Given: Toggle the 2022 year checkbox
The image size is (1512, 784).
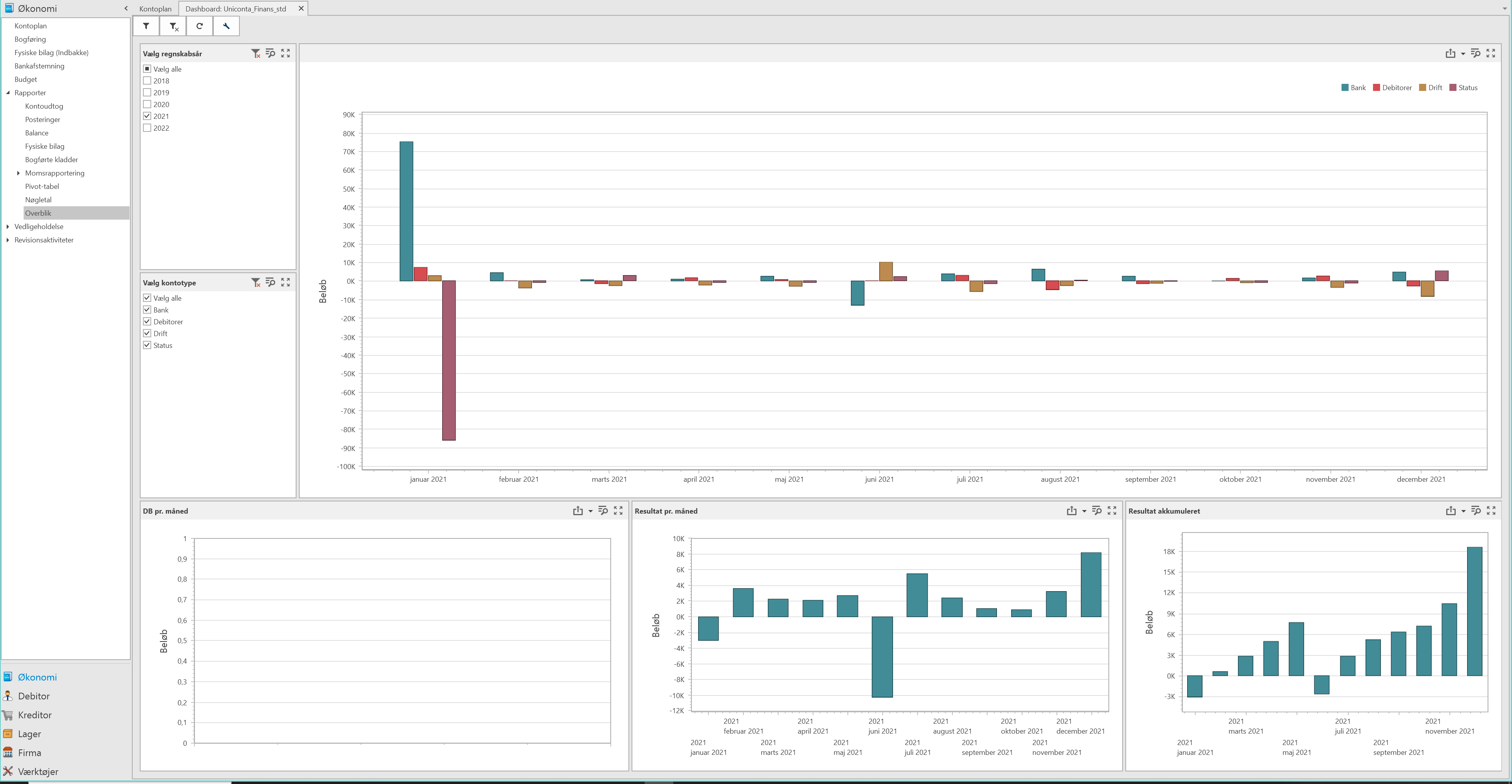Looking at the screenshot, I should click(147, 128).
